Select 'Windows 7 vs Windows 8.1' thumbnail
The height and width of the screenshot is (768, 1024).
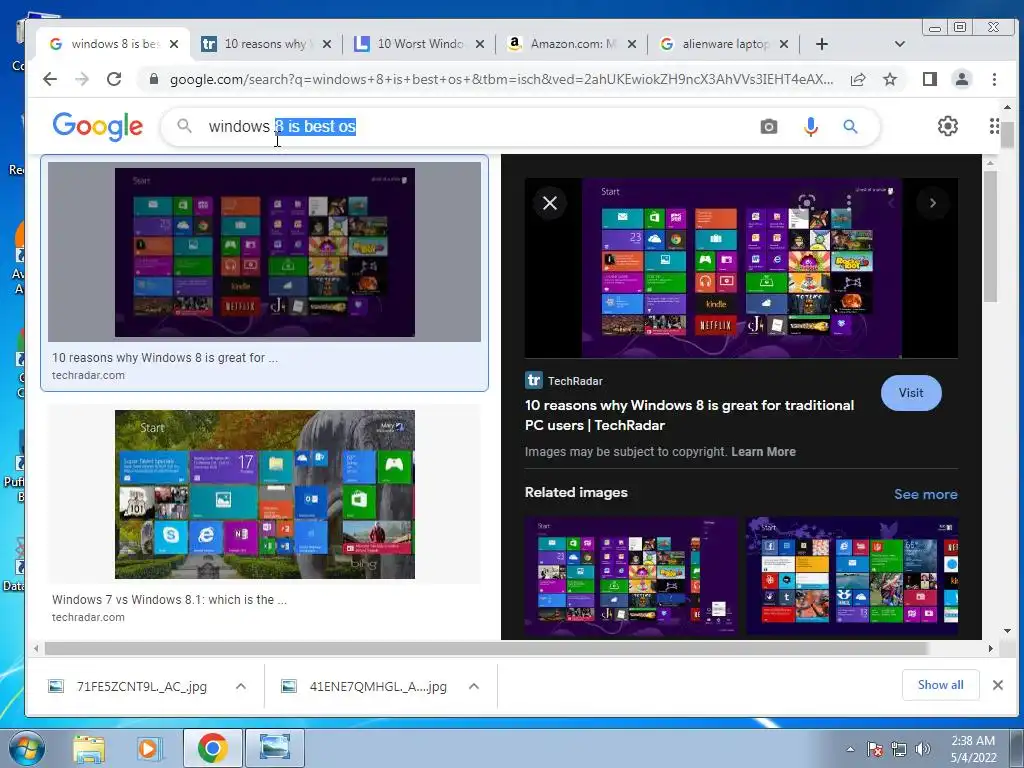coord(264,494)
